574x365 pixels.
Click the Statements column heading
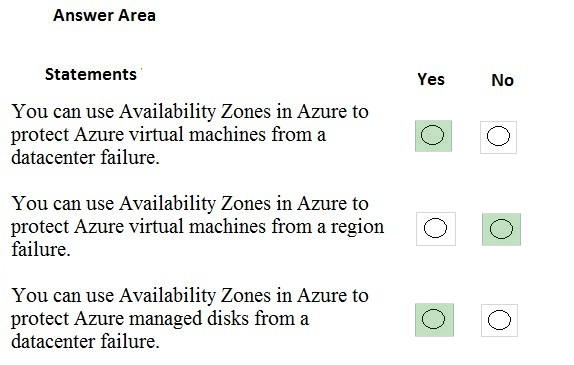pyautogui.click(x=91, y=74)
